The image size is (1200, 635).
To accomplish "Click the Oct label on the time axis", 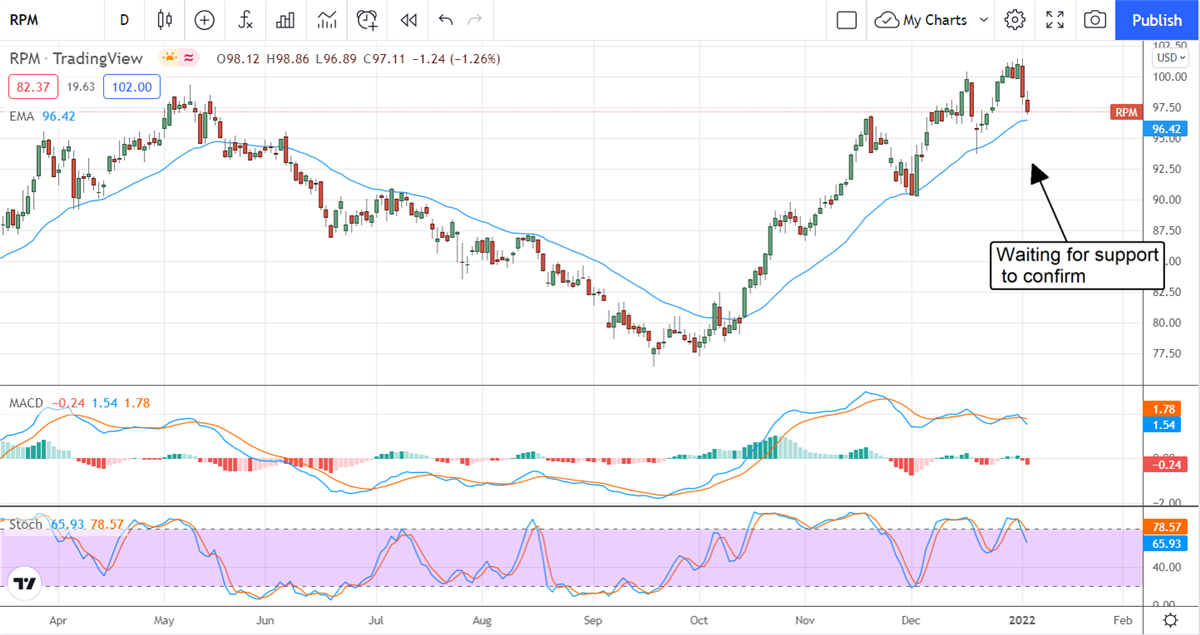I will pyautogui.click(x=700, y=620).
